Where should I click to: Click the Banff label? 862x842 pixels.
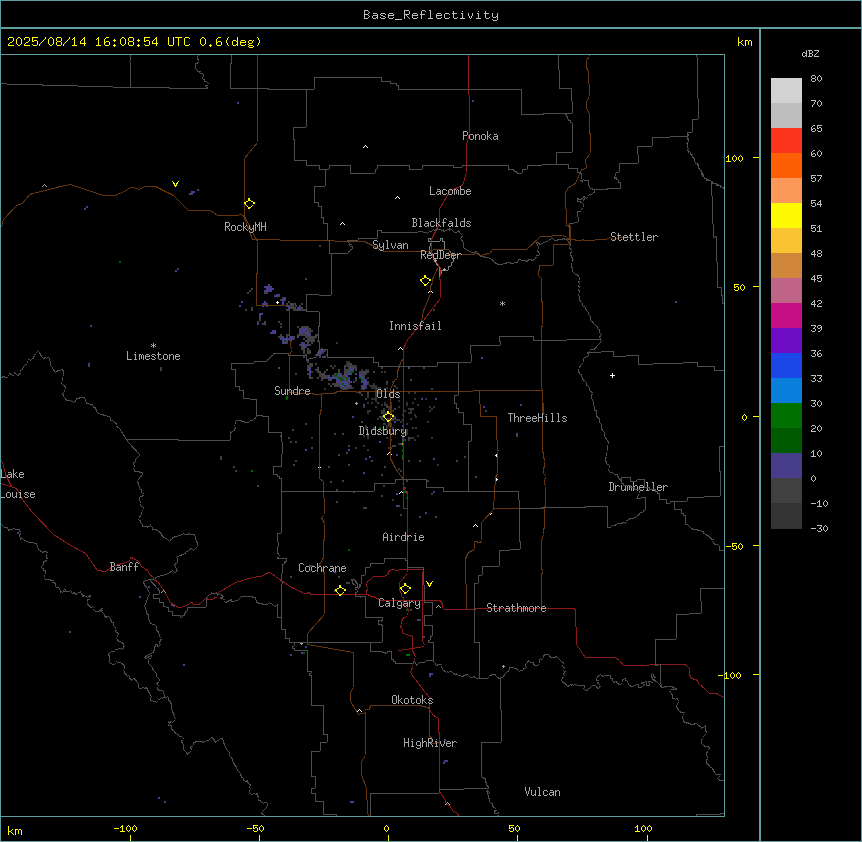124,567
